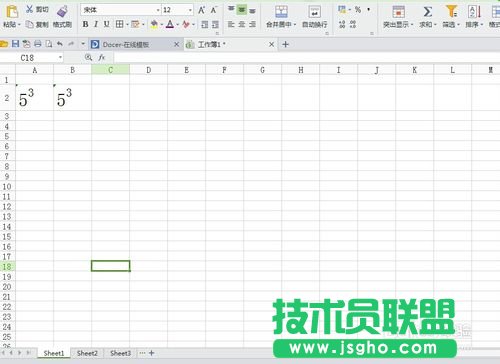The image size is (500, 364).
Task: Open the font size dropdown showing 12
Action: pyautogui.click(x=190, y=10)
